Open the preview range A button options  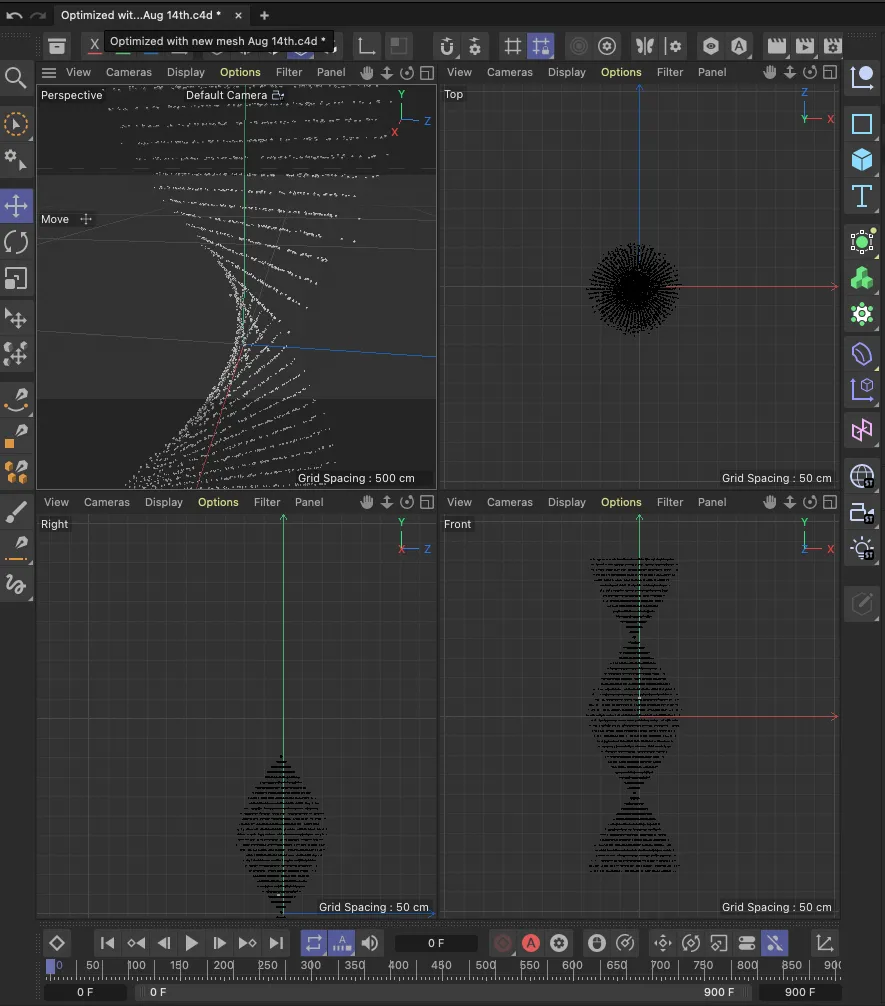341,943
